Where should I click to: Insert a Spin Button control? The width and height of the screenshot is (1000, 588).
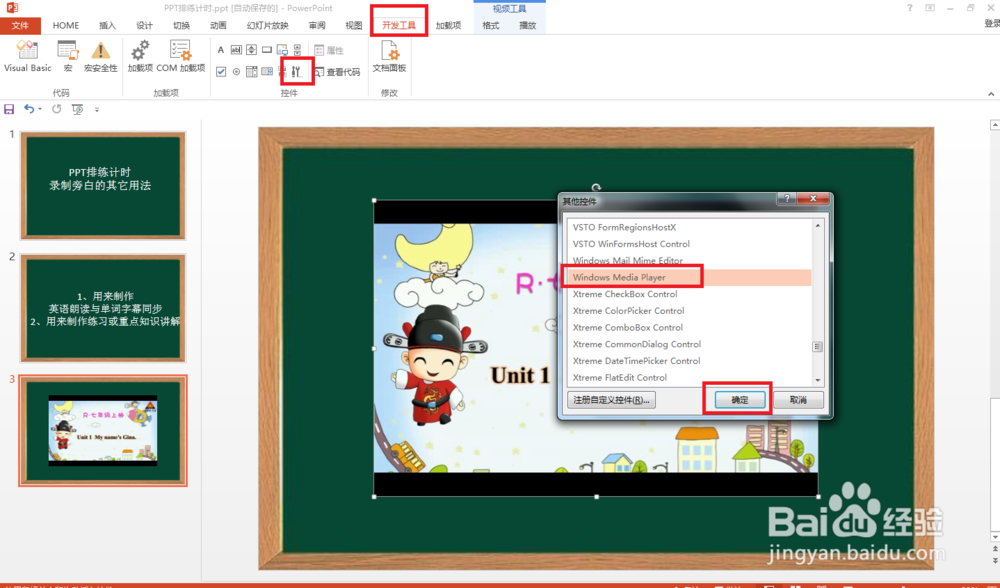[251, 50]
